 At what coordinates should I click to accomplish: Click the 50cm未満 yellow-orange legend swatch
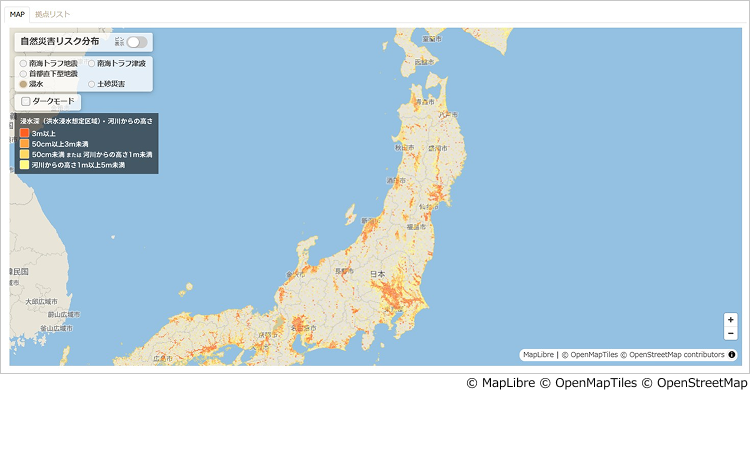point(25,155)
